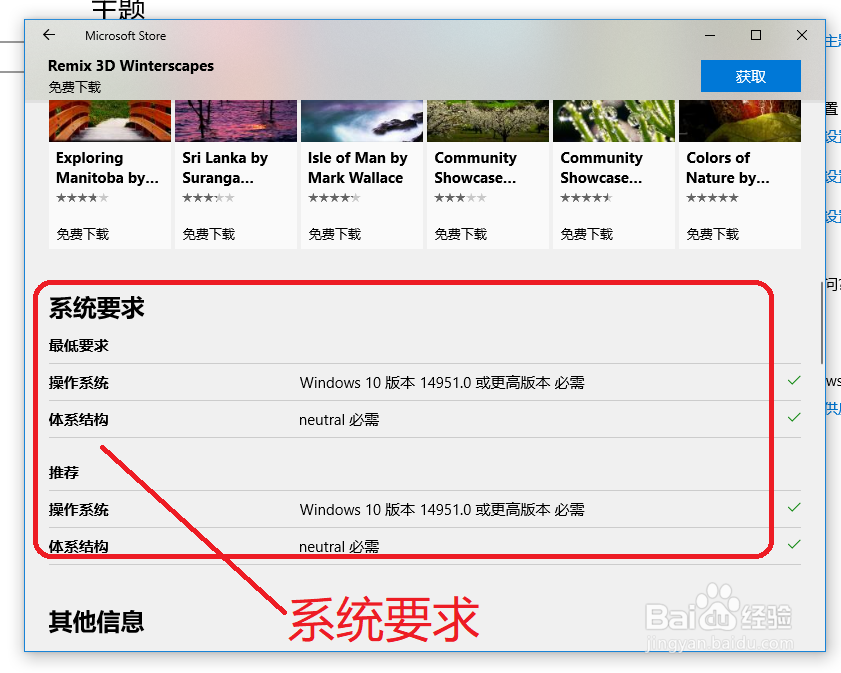Close the Microsoft Store window

coord(802,35)
